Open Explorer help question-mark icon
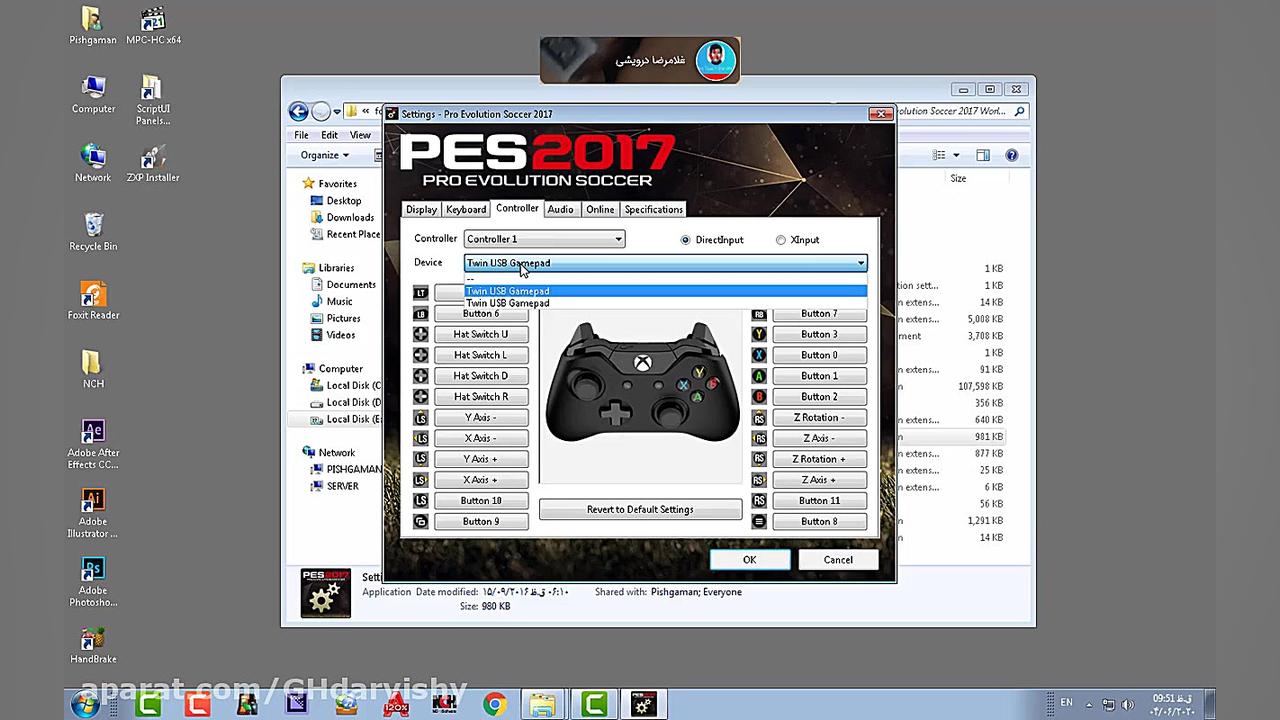Image resolution: width=1280 pixels, height=720 pixels. [x=1011, y=155]
